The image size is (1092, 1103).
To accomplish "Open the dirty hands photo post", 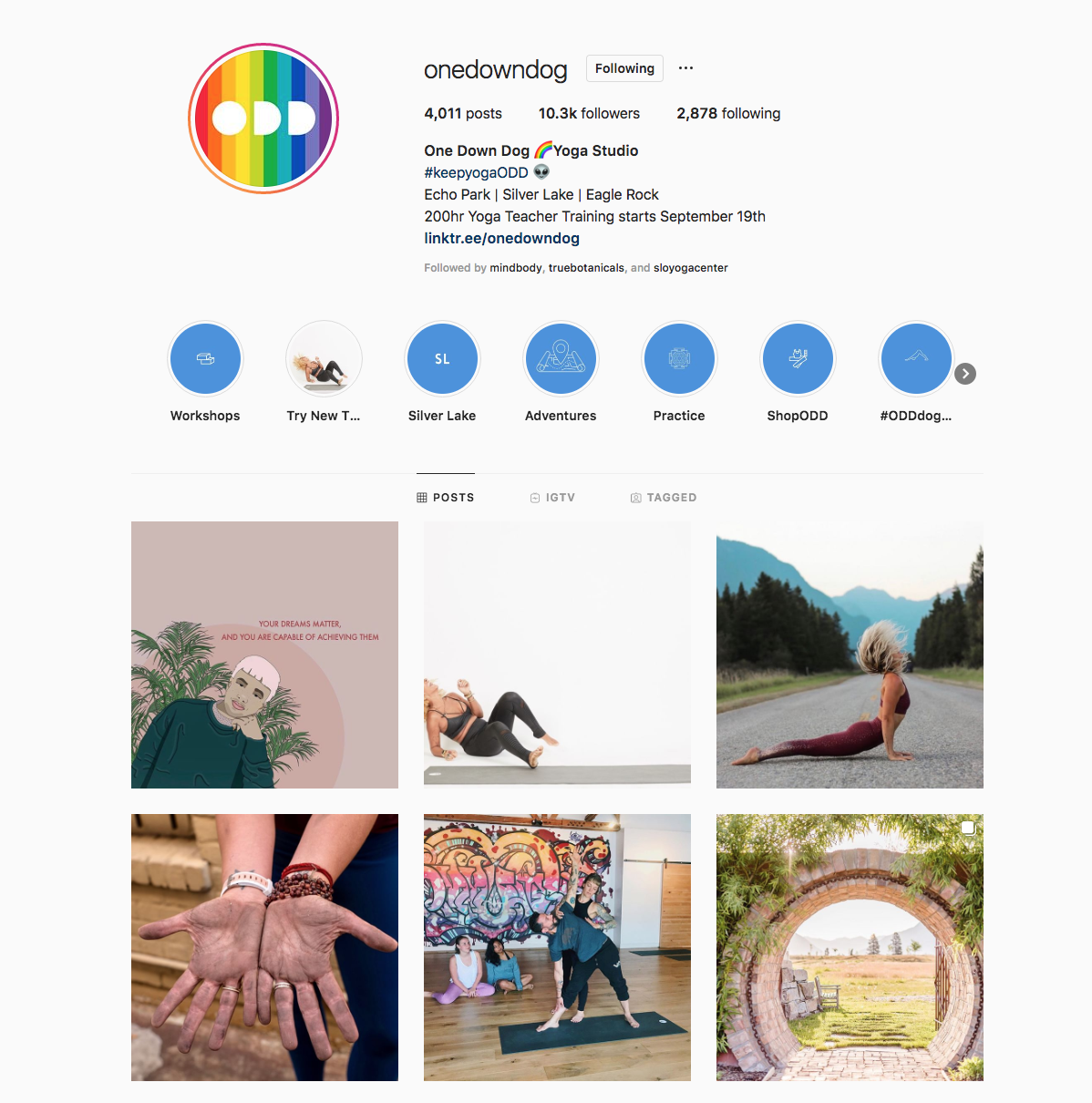I will pyautogui.click(x=264, y=947).
